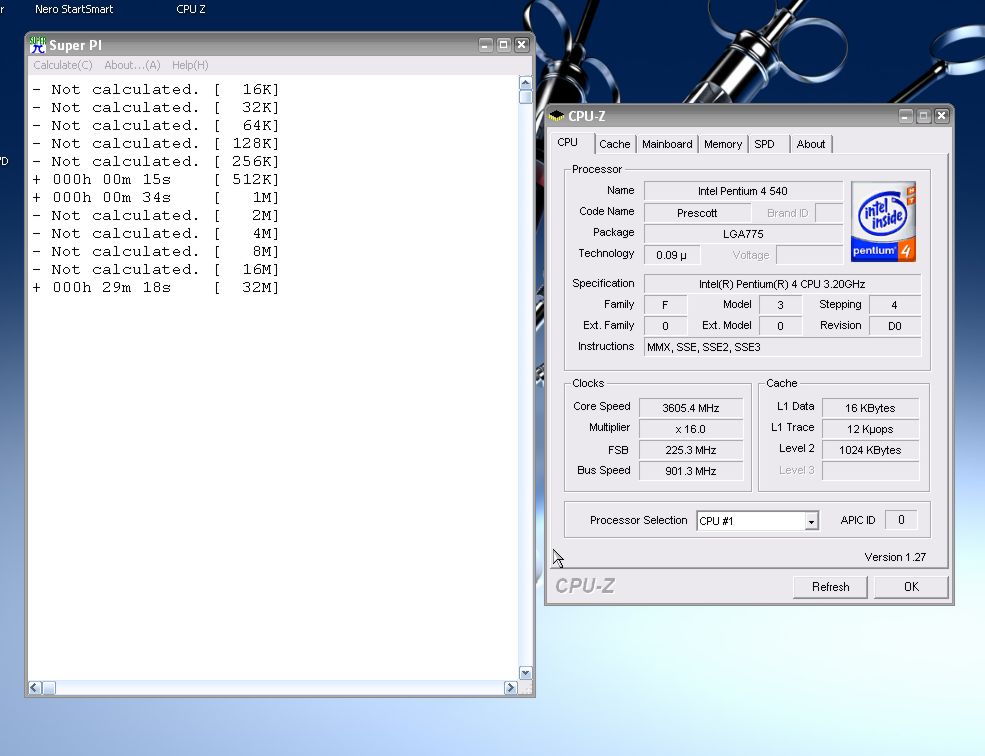The image size is (985, 756).
Task: Click the Package field 'LGA775'
Action: coord(743,234)
